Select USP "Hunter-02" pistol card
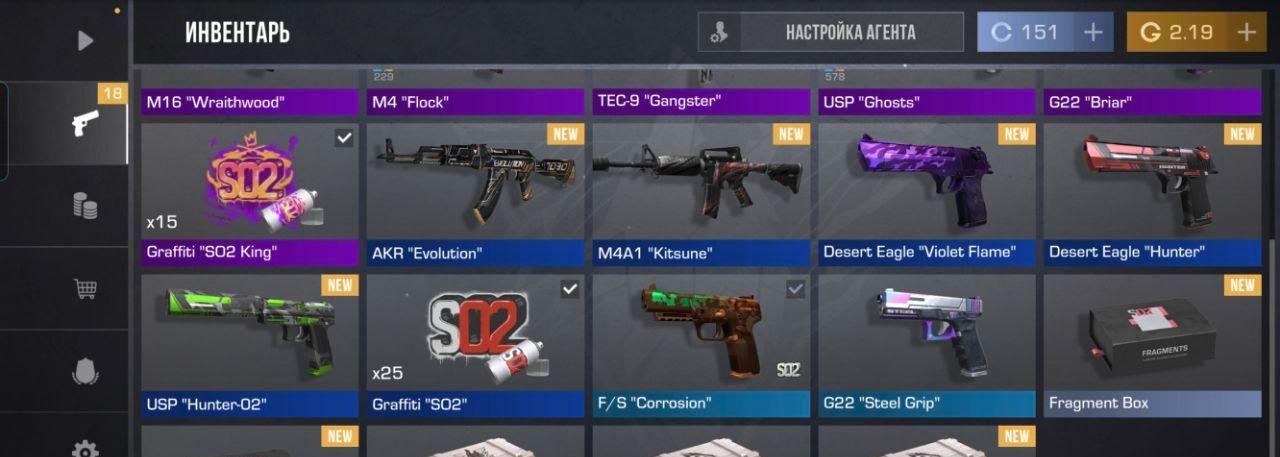This screenshot has width=1280, height=457. (250, 346)
